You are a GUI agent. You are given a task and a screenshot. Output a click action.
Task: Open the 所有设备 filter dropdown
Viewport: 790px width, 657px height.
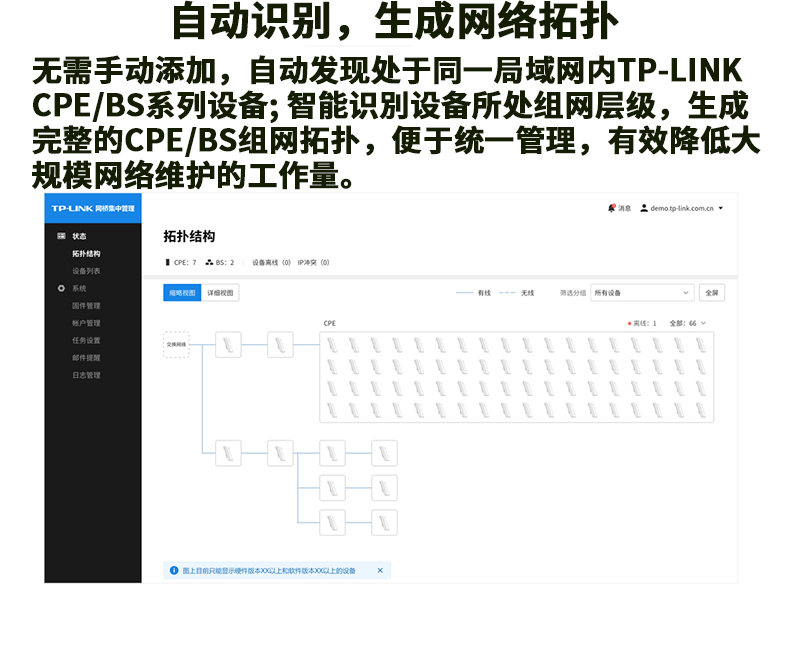[x=642, y=293]
